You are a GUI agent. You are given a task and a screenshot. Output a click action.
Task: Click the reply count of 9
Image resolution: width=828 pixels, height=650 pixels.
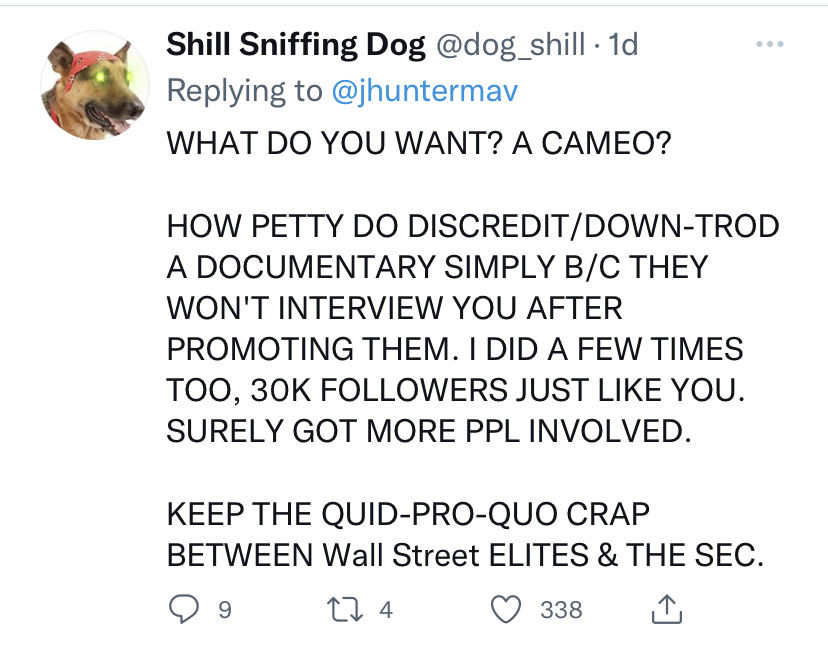tap(224, 609)
